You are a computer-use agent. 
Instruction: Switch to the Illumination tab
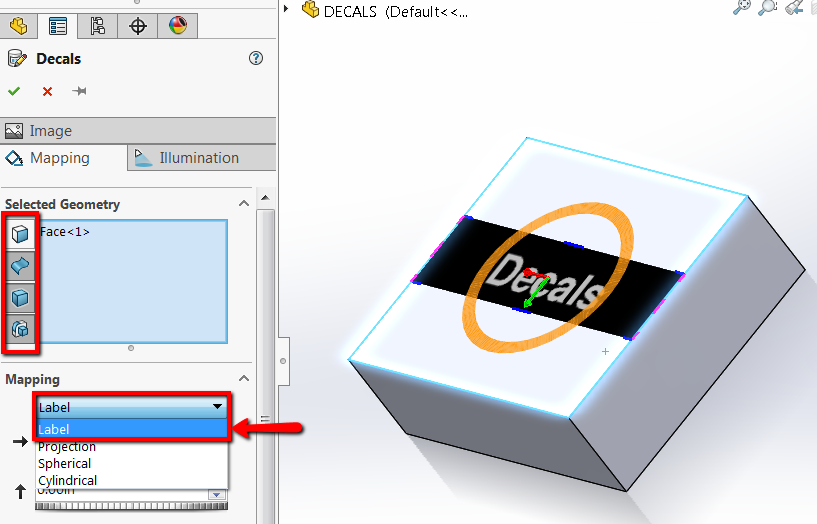point(202,158)
